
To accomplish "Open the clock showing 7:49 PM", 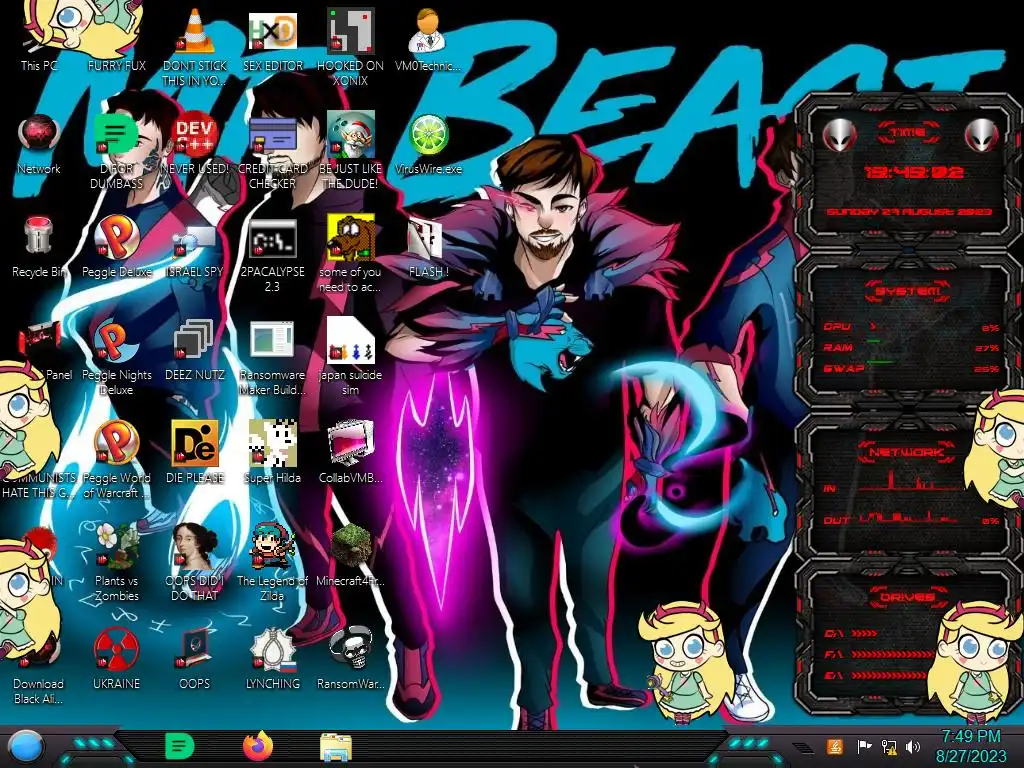I will (970, 746).
